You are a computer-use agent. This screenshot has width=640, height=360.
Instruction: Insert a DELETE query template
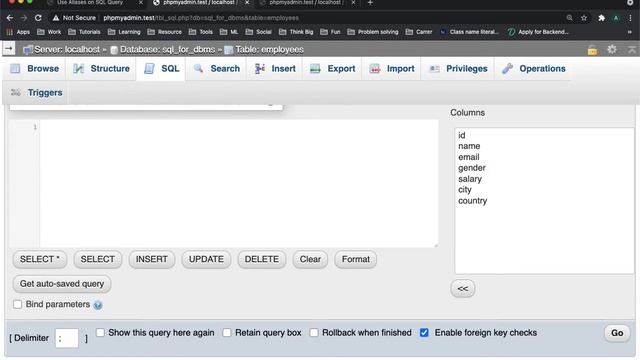[x=262, y=259]
